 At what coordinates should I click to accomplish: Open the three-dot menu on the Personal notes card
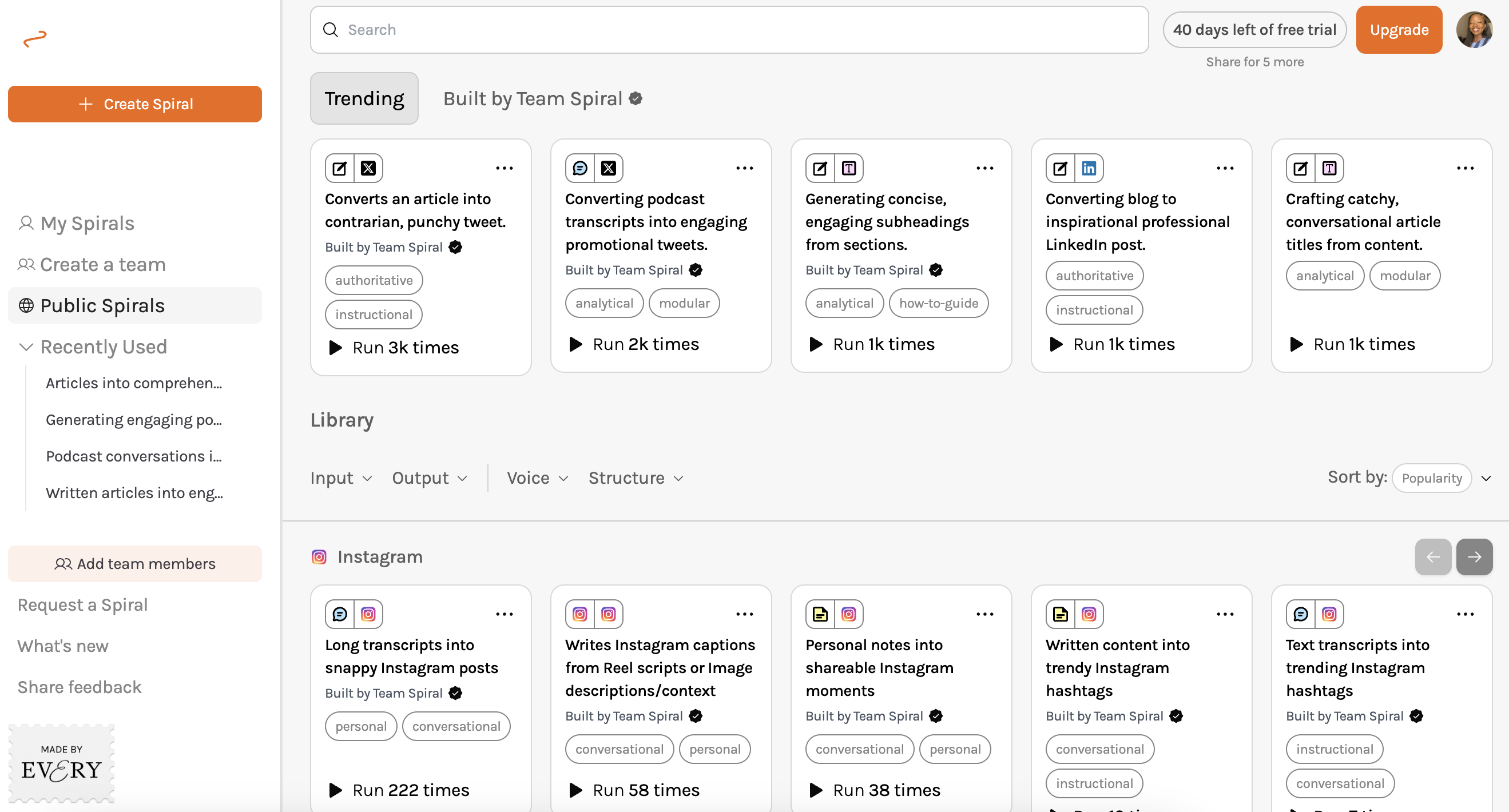click(x=984, y=614)
